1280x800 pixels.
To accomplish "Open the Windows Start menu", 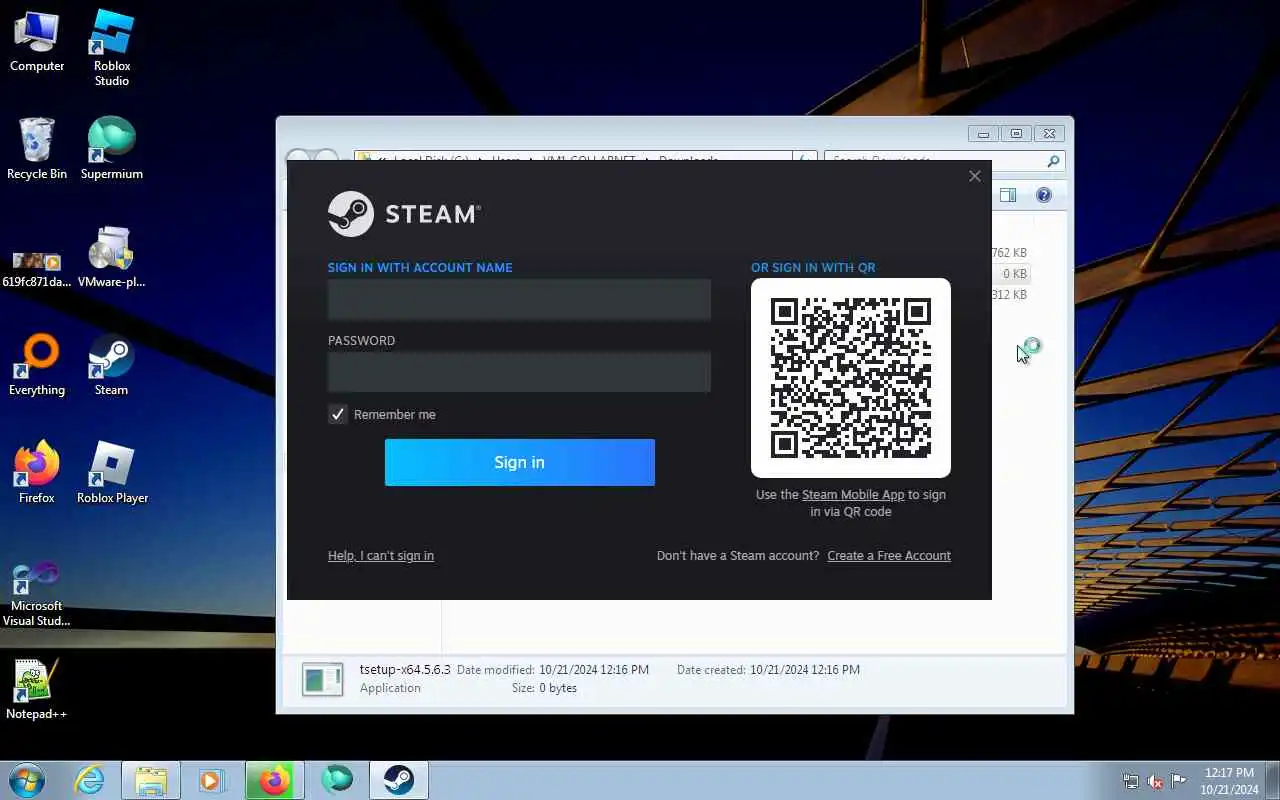I will (x=27, y=780).
